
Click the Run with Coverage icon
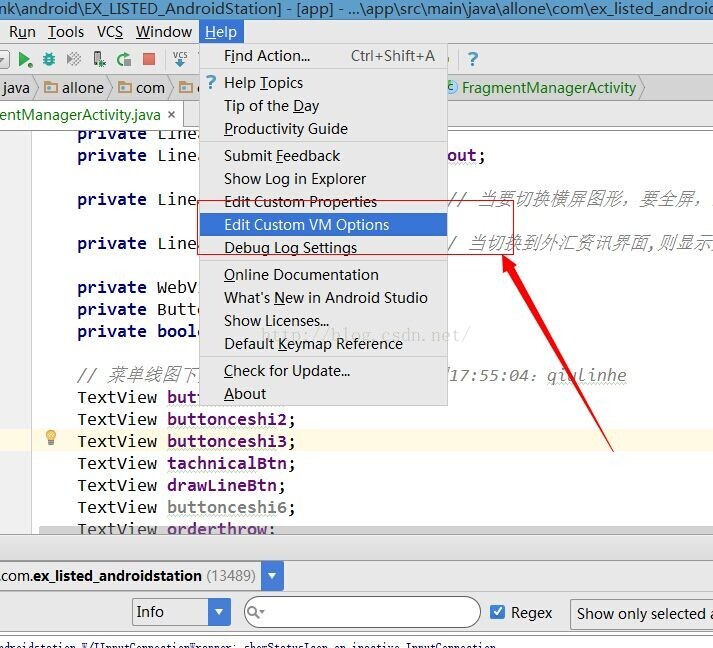click(x=74, y=59)
